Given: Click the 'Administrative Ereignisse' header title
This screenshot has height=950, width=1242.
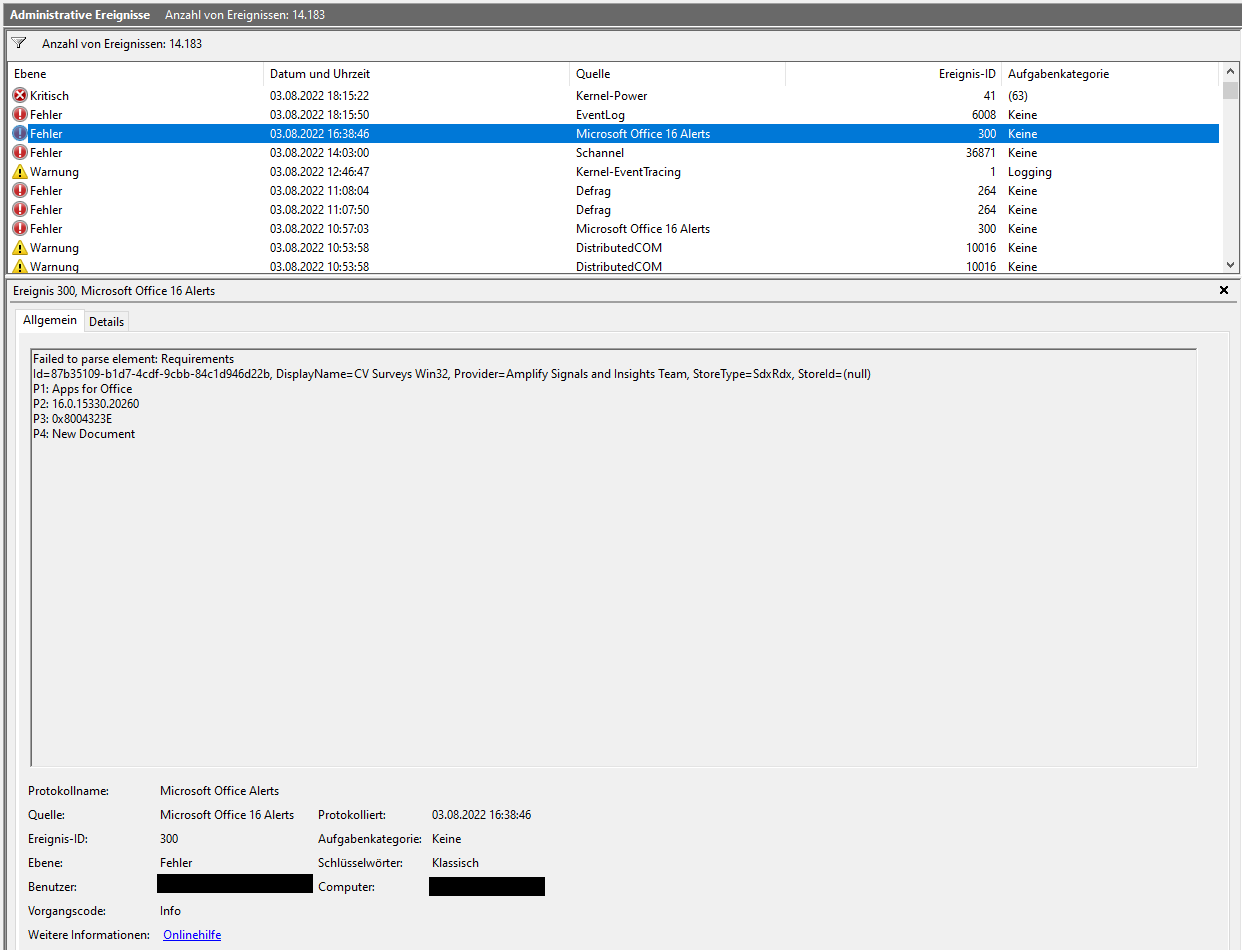Looking at the screenshot, I should (x=80, y=15).
